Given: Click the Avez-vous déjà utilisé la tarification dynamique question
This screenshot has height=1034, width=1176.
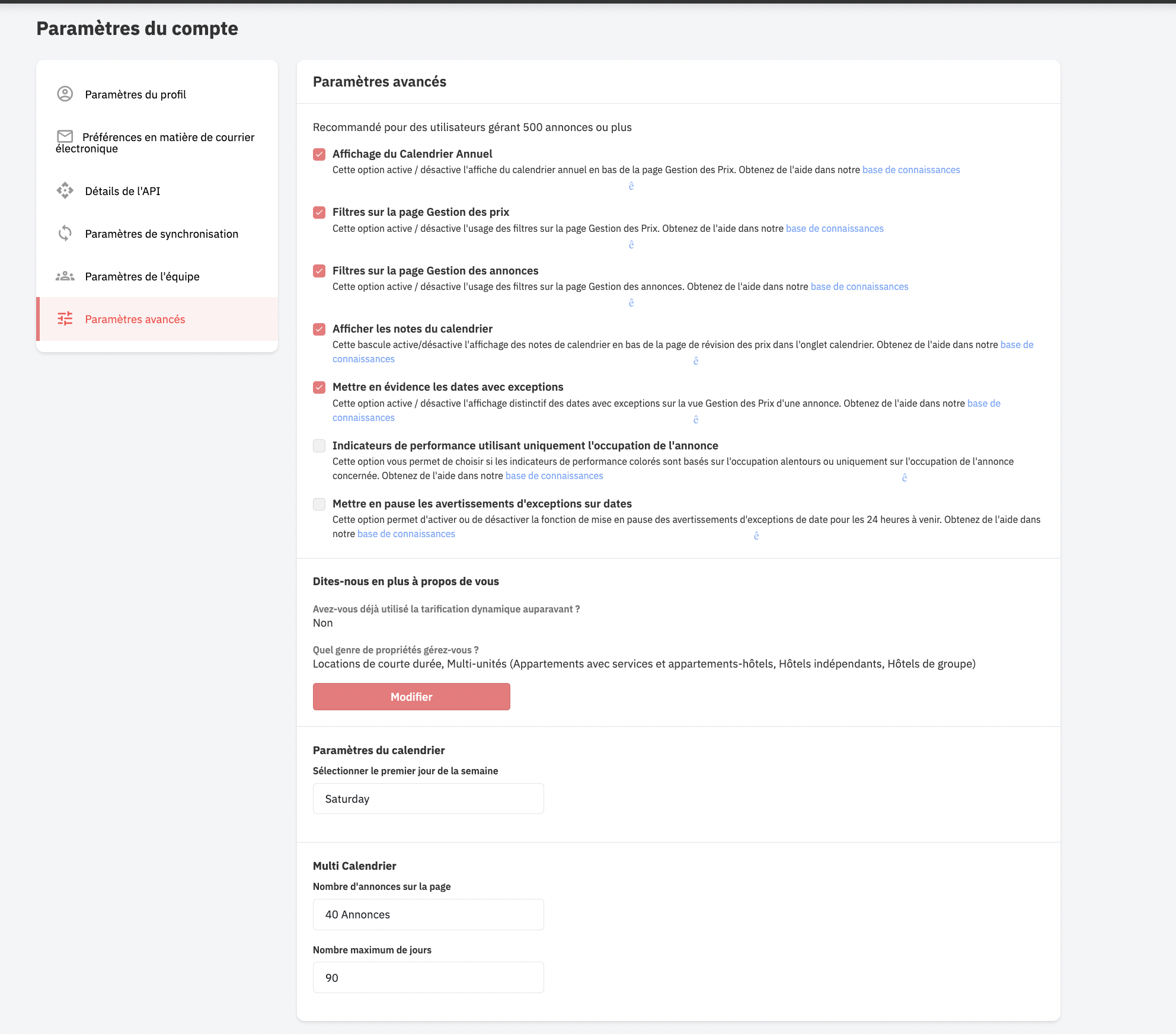Looking at the screenshot, I should coord(446,609).
